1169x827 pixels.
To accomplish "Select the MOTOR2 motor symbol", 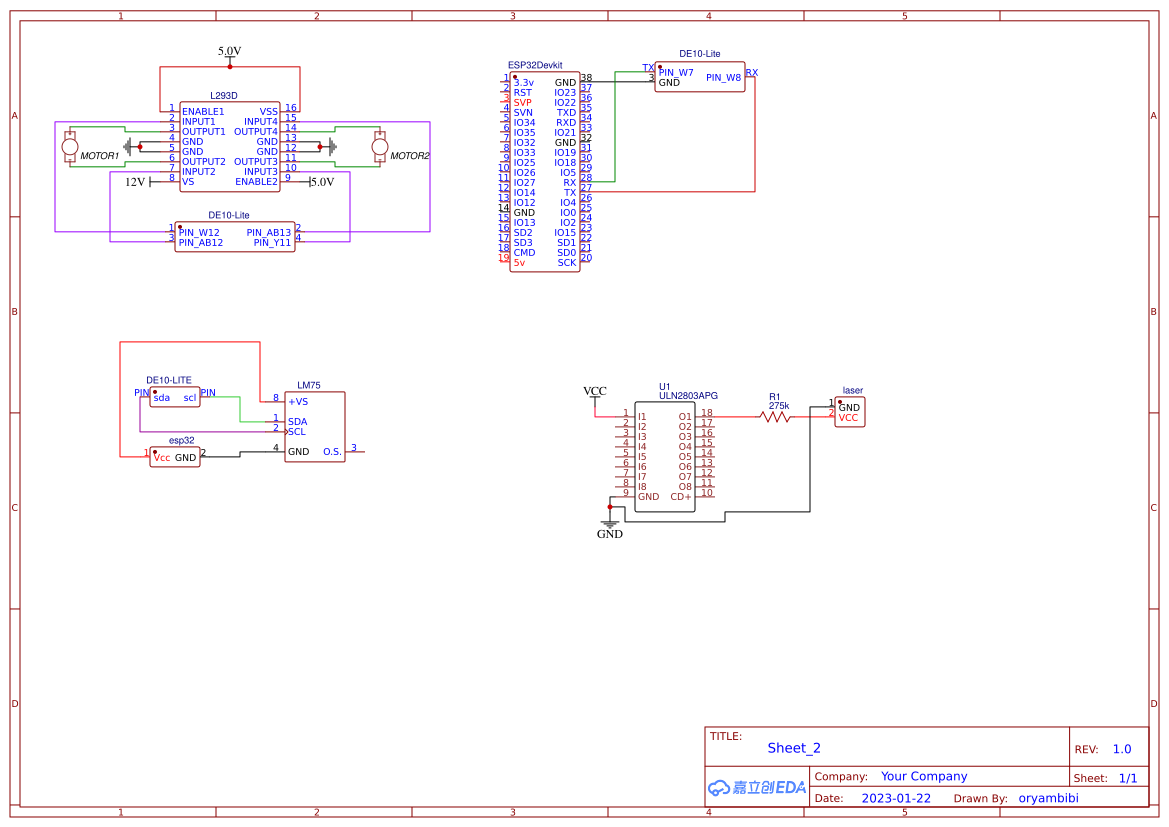I will click(381, 147).
